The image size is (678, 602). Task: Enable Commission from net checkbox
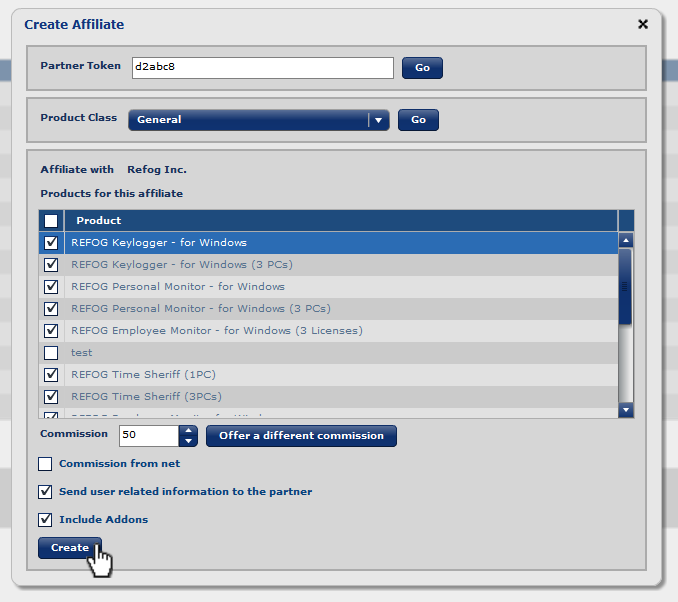45,464
